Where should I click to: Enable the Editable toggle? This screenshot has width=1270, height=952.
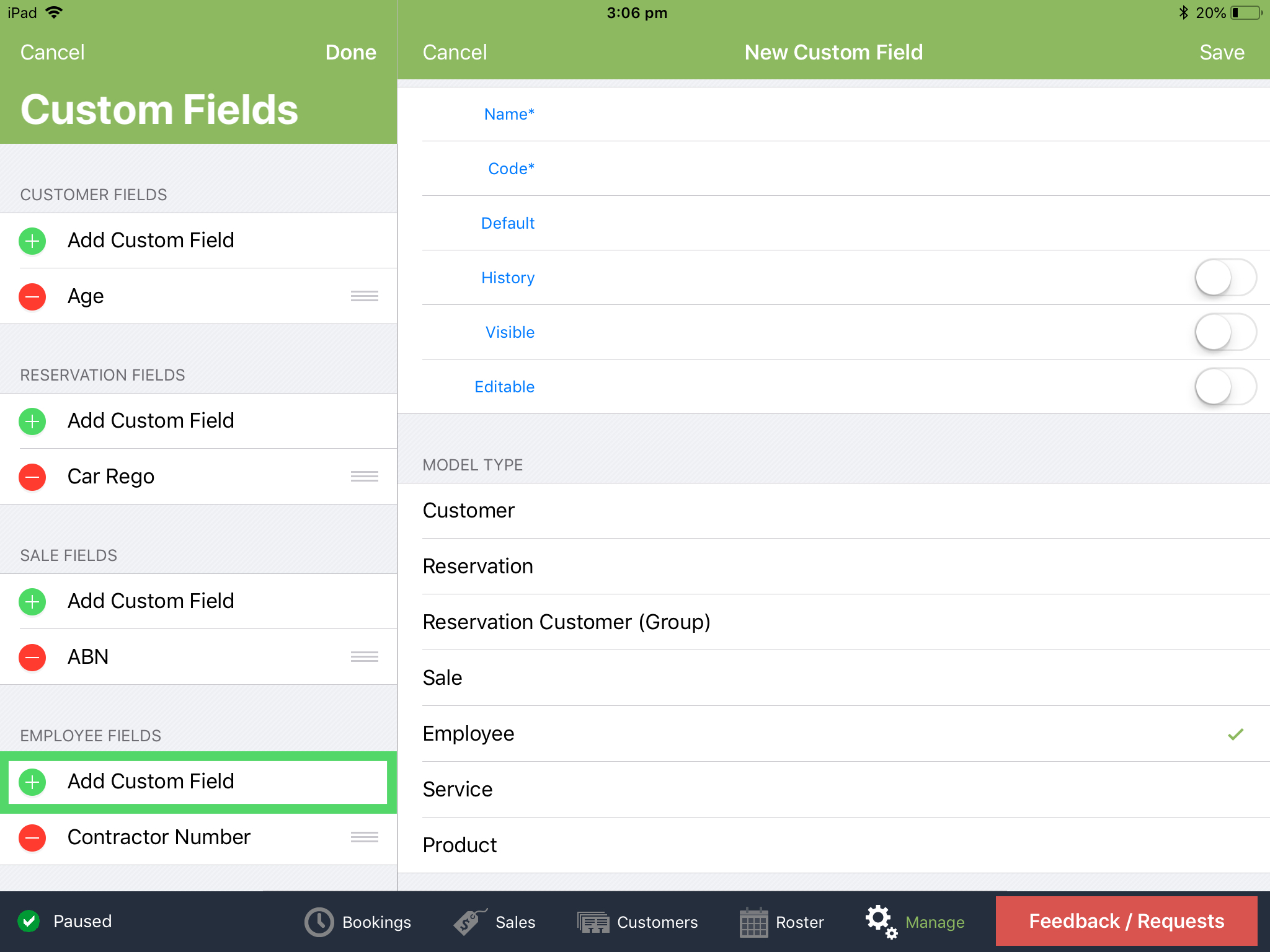(x=1225, y=386)
